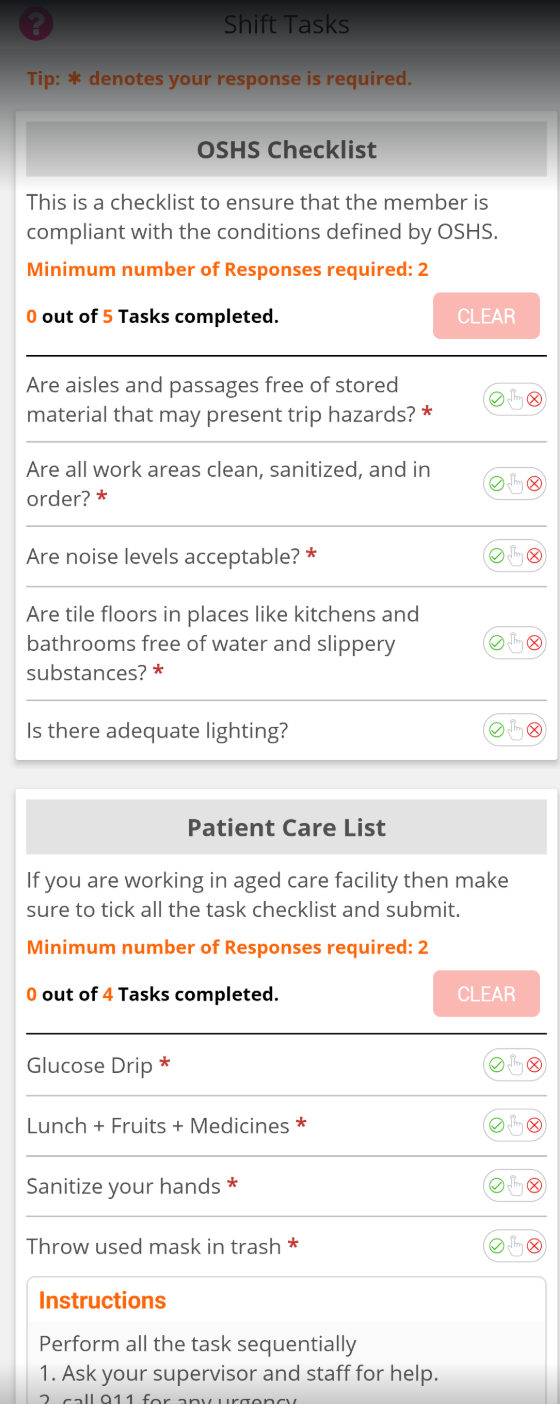
Task: Select the Patient Care List header
Action: click(287, 828)
